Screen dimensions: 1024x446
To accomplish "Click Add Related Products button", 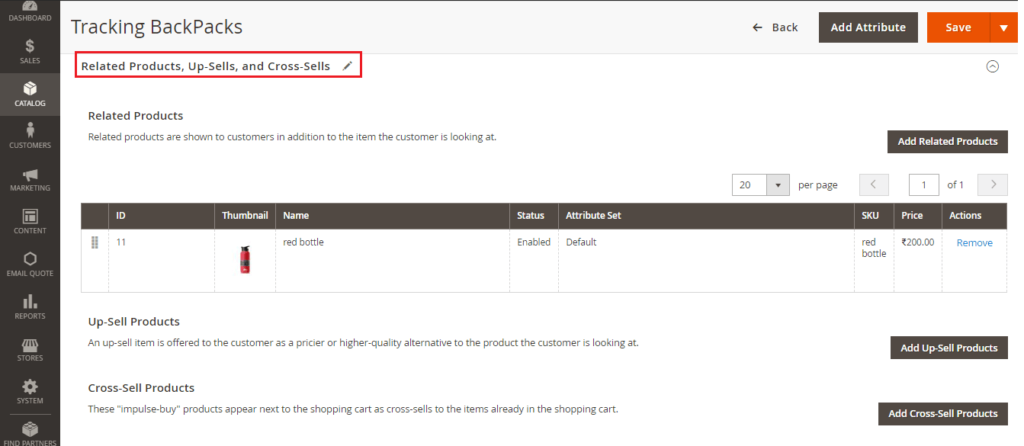I will [948, 142].
